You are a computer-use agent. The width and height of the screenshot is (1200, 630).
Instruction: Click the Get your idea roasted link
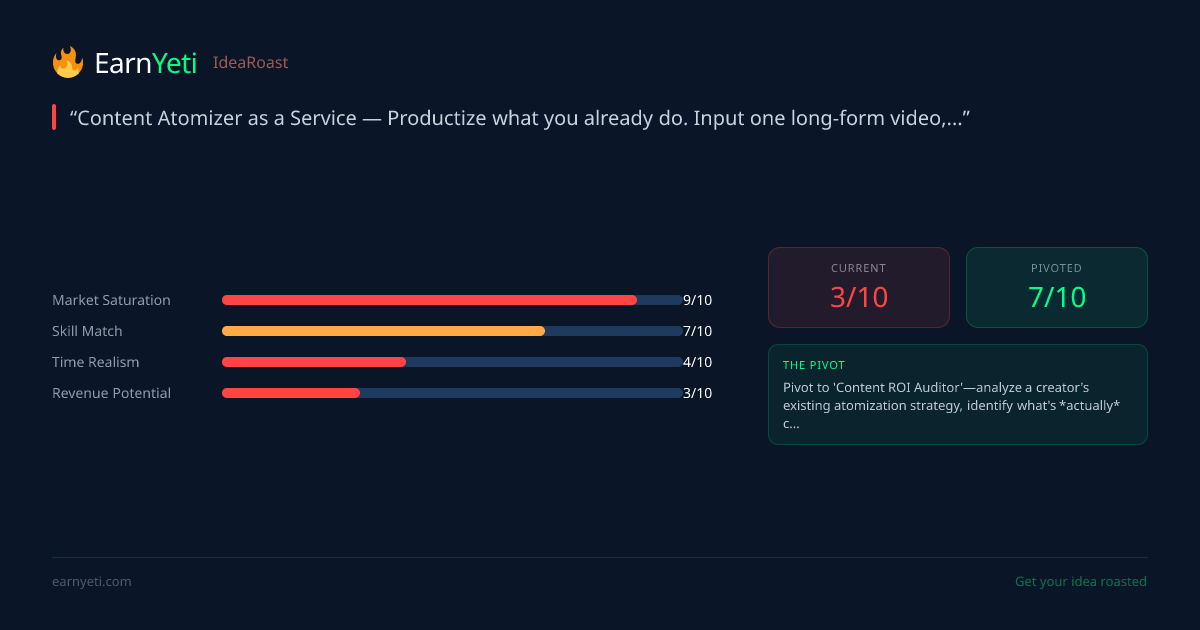[x=1080, y=582]
